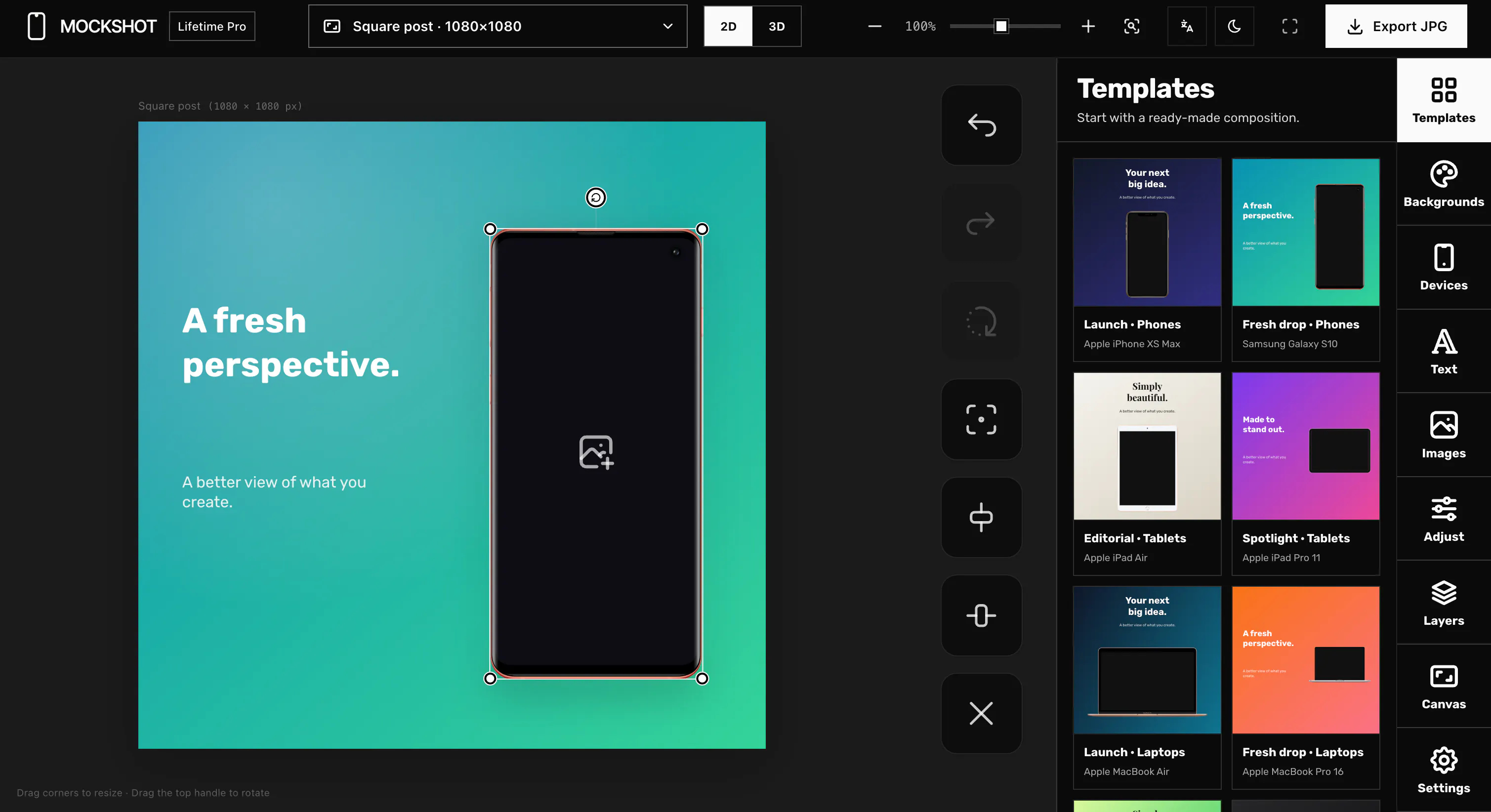The image size is (1491, 812).
Task: Click the align vertical center icon
Action: 981,615
